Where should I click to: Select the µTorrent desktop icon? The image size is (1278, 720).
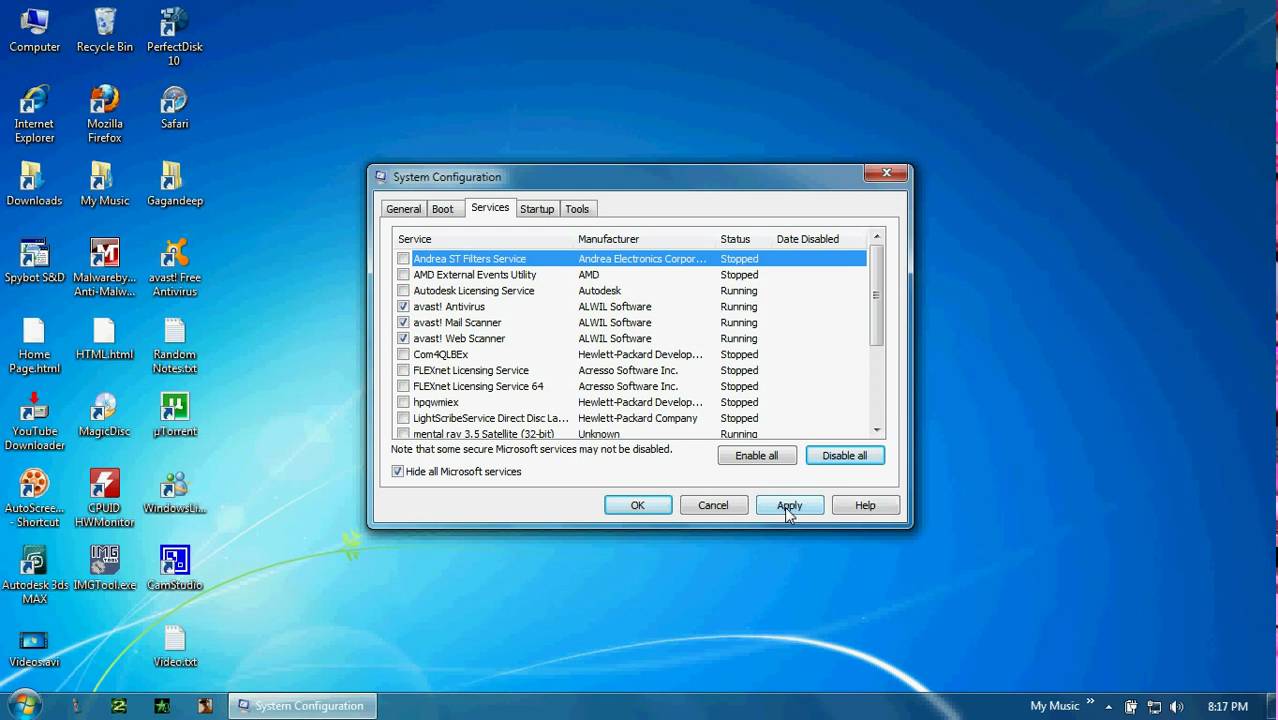point(174,415)
